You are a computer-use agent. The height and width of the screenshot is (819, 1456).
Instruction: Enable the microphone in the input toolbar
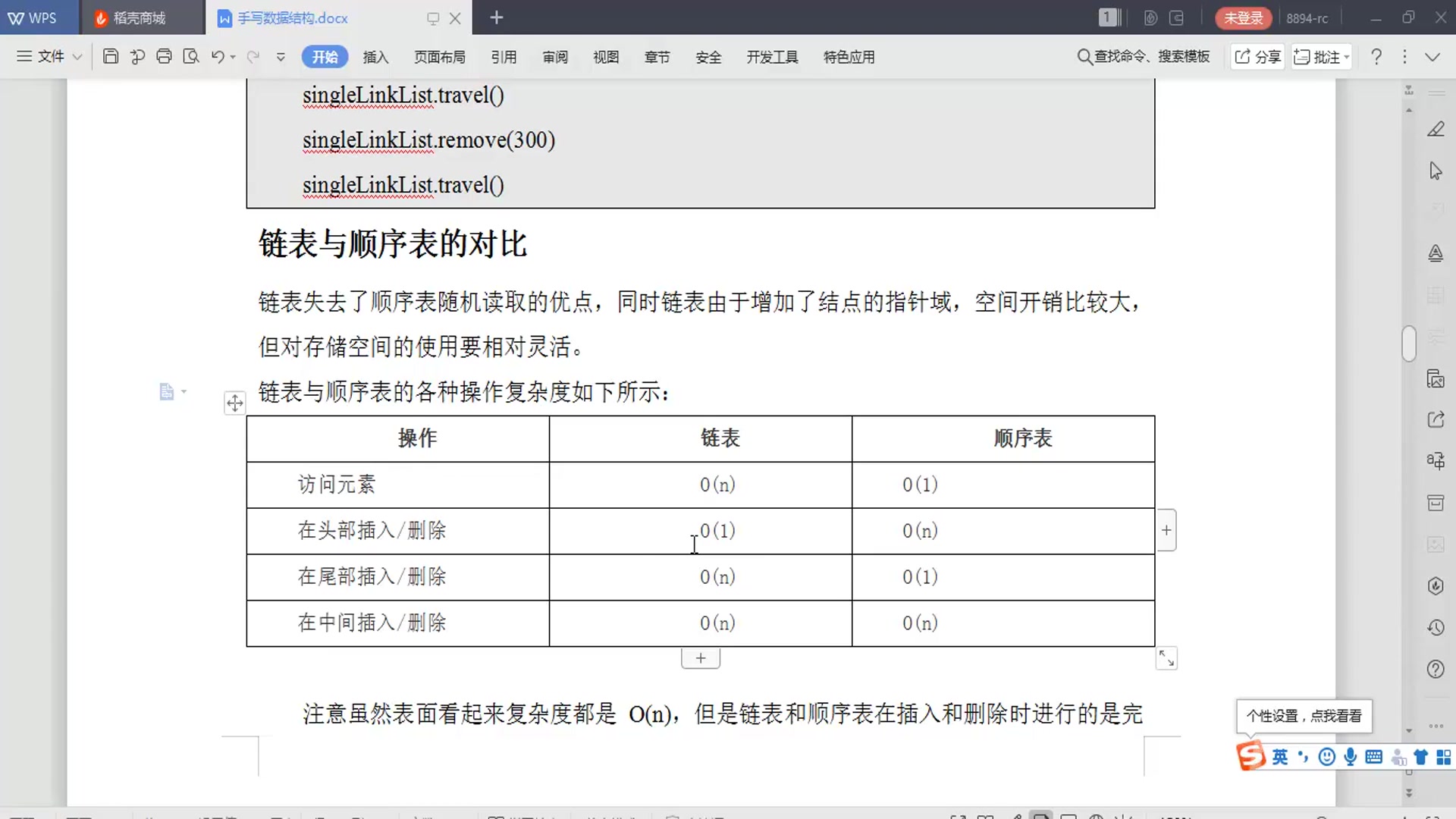pos(1349,757)
